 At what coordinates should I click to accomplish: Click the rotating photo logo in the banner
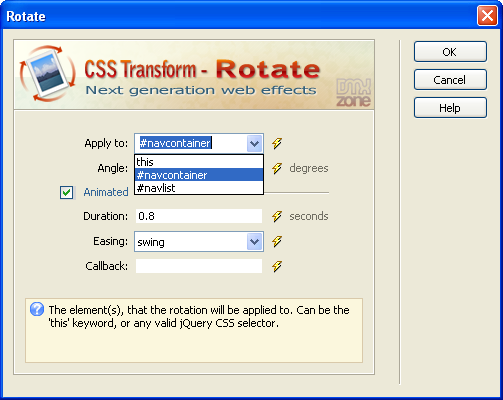(47, 74)
